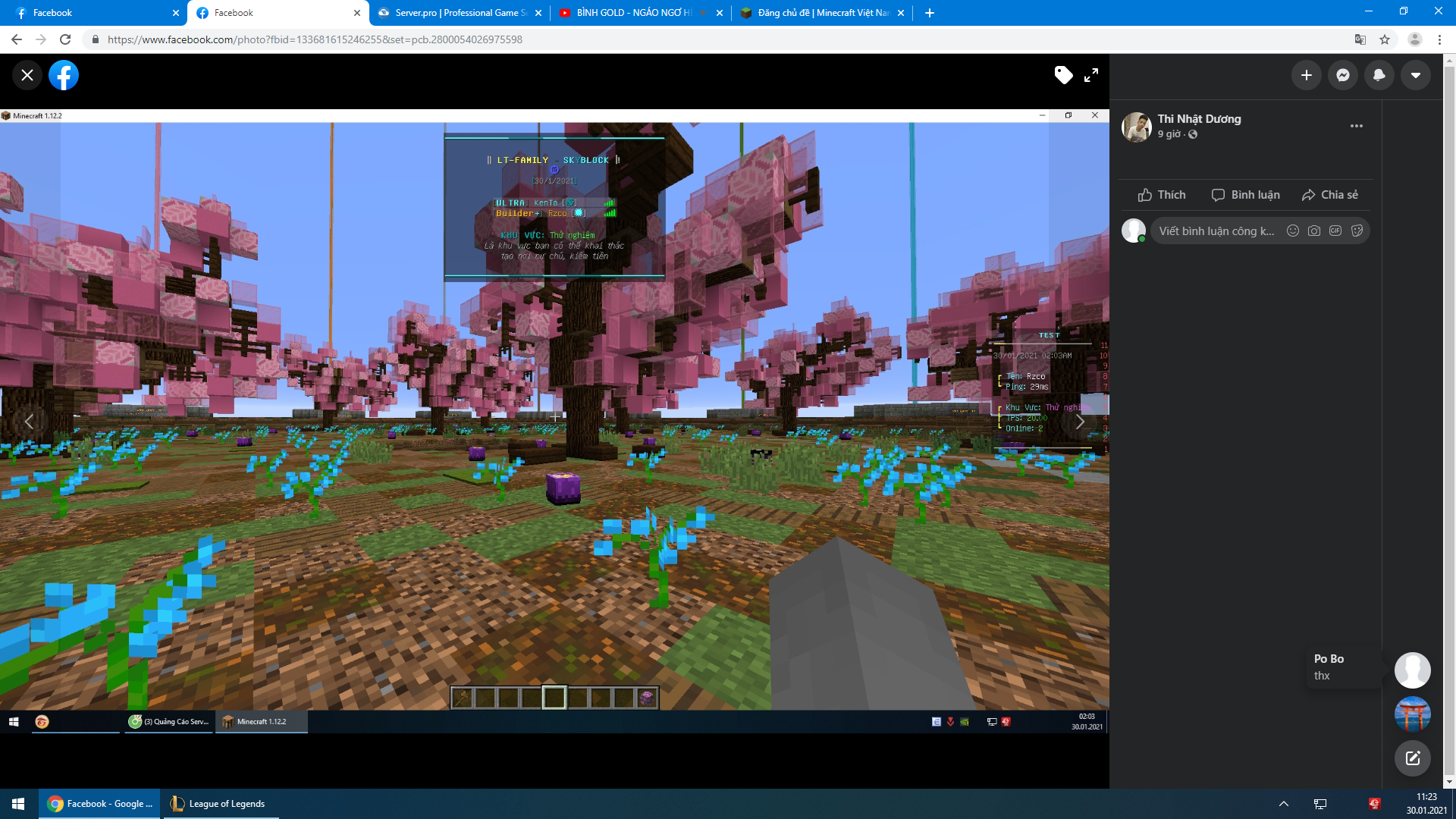Start a new message with compose icon

1412,758
